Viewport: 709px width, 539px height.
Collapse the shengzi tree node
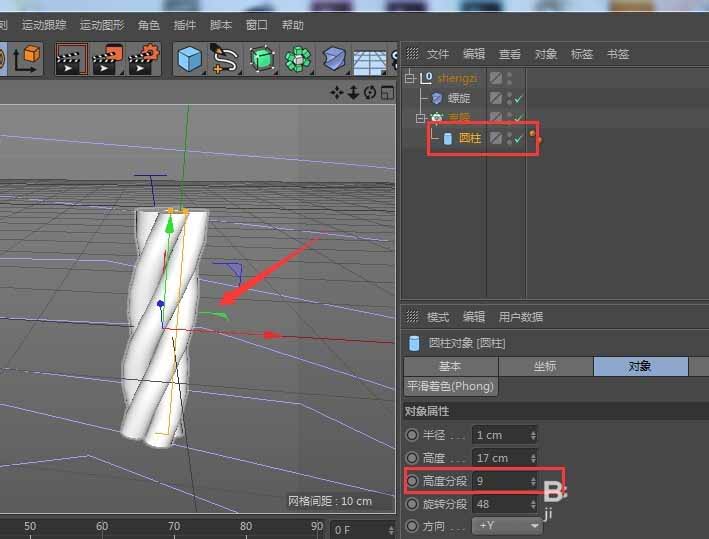tap(411, 77)
